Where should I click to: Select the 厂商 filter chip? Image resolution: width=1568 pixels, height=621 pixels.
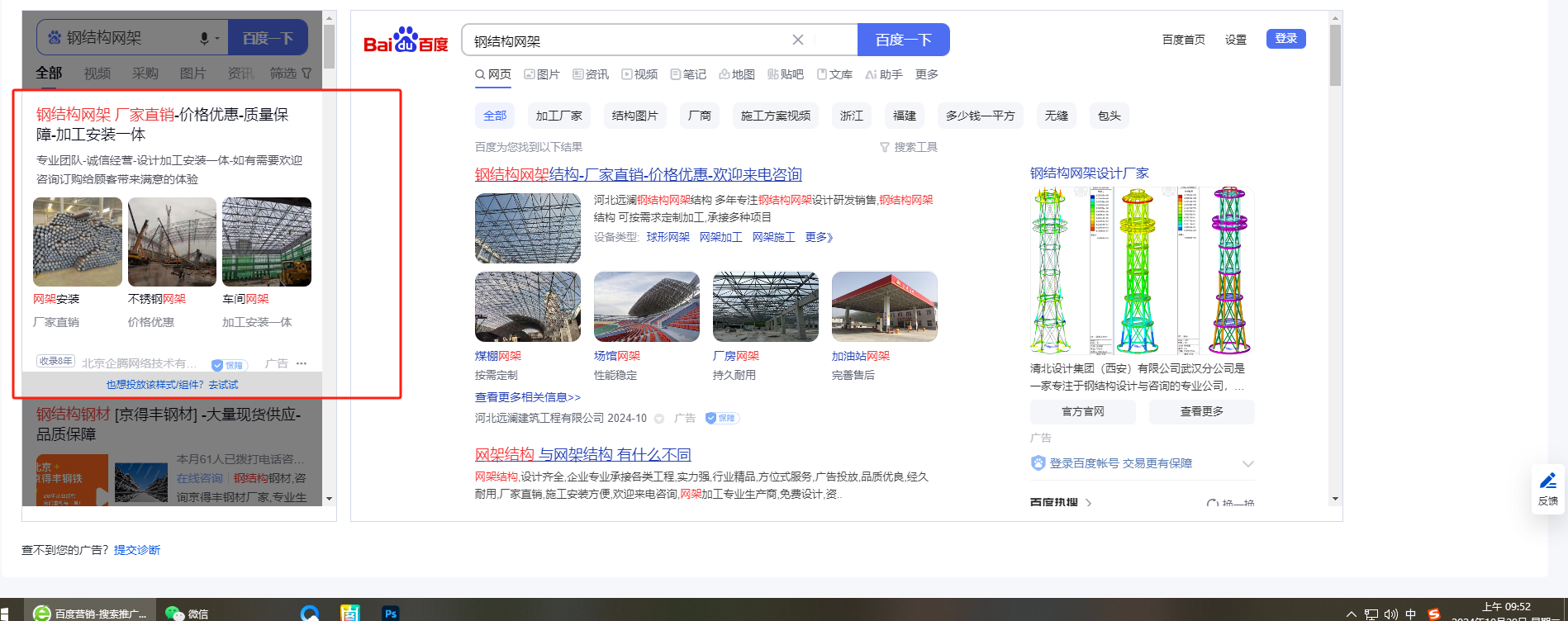coord(700,116)
